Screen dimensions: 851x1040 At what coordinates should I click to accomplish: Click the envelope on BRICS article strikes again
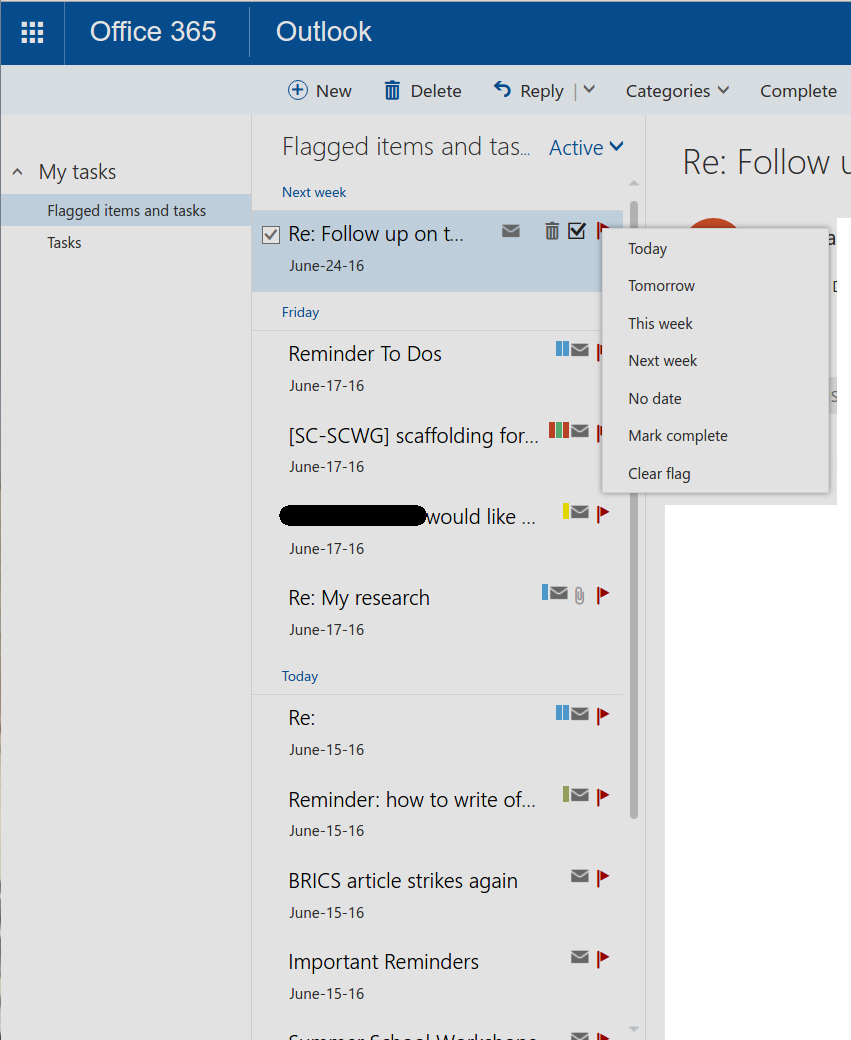pos(580,876)
